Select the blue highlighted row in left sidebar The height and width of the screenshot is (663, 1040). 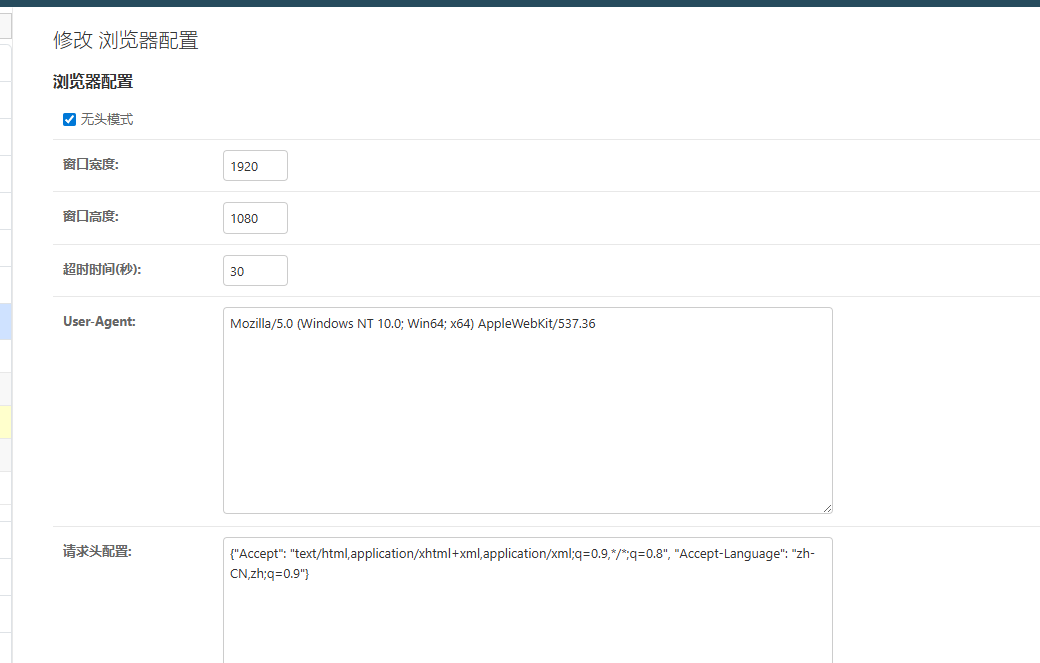tap(5, 321)
